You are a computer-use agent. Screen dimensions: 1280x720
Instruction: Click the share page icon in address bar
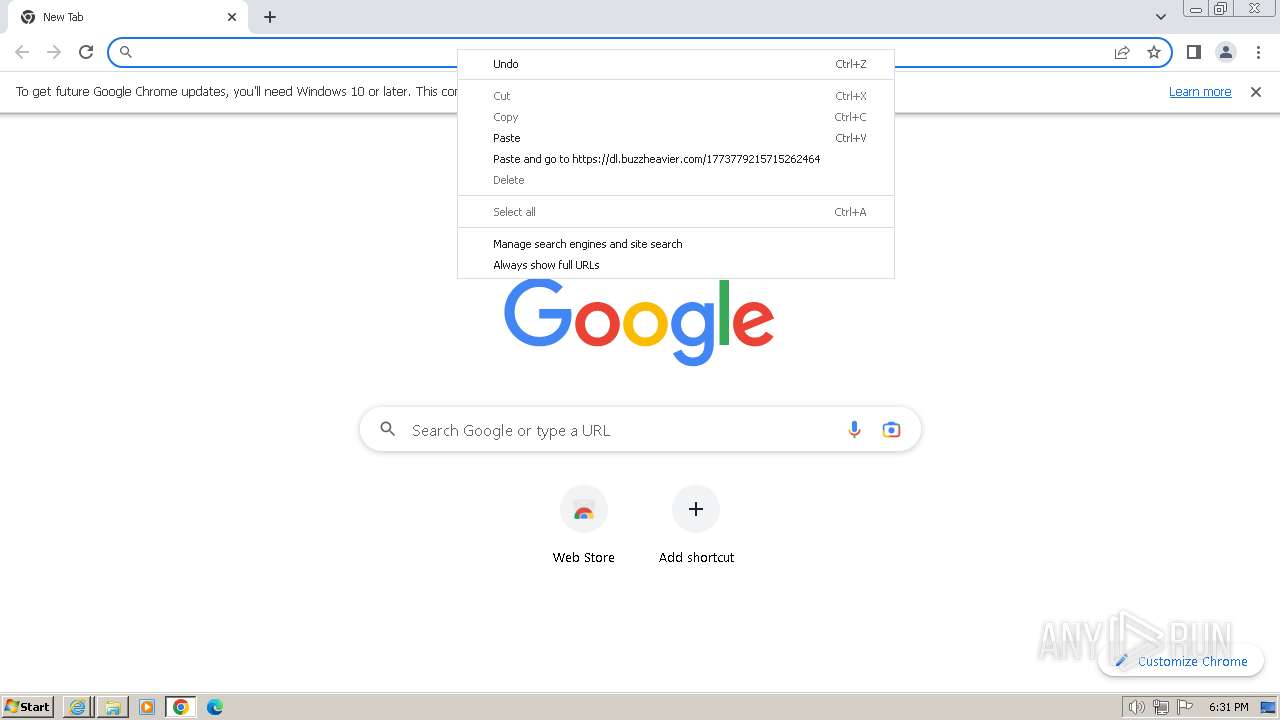1122,52
